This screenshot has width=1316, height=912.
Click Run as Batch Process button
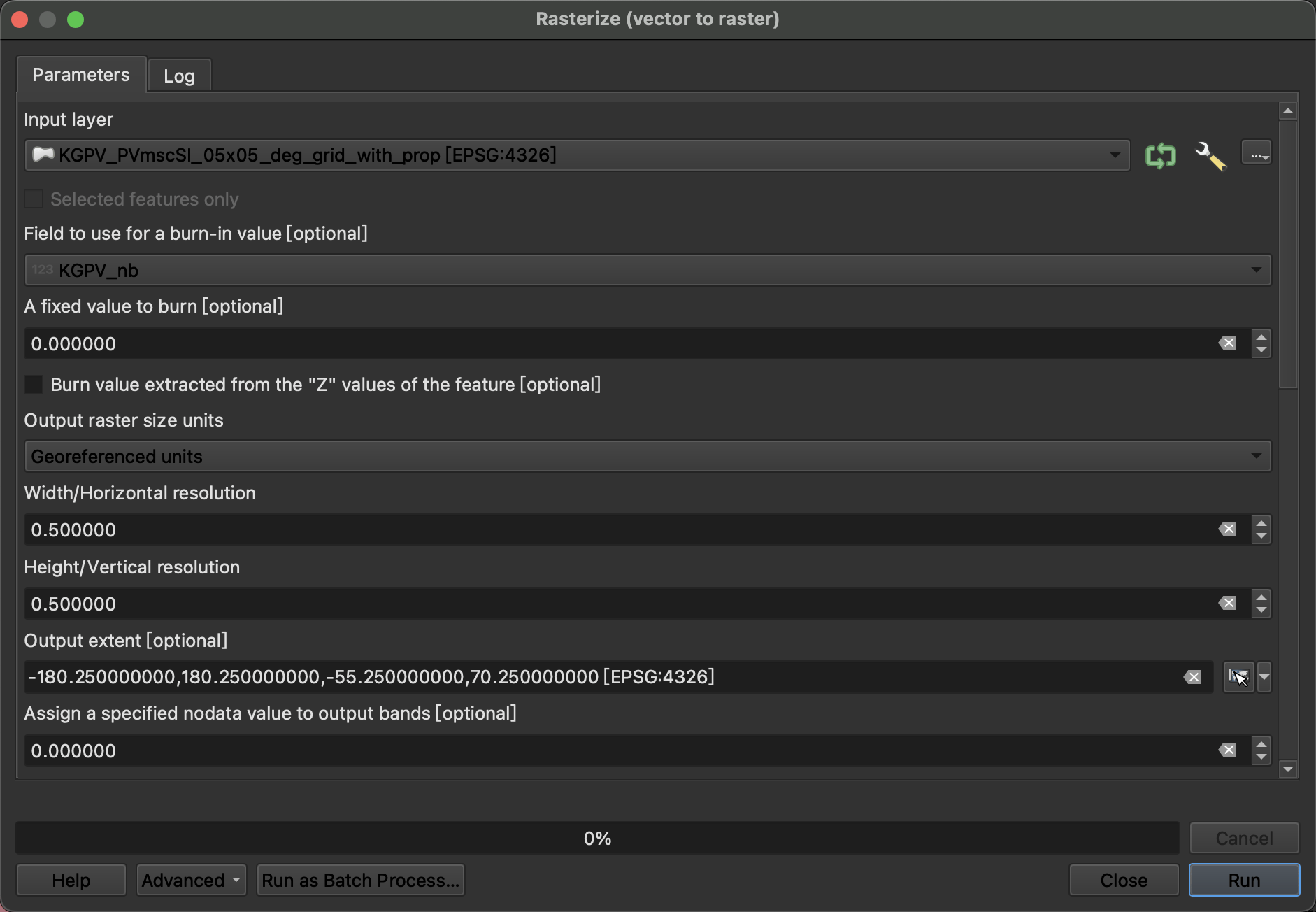(361, 880)
